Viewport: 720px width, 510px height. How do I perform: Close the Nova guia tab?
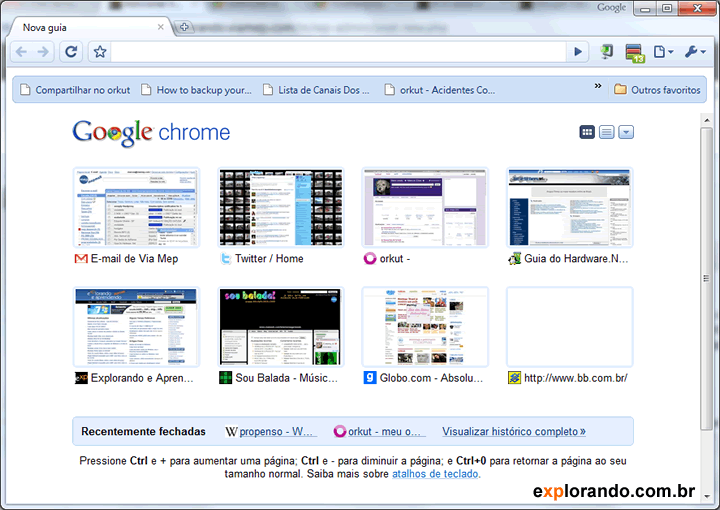pos(160,27)
